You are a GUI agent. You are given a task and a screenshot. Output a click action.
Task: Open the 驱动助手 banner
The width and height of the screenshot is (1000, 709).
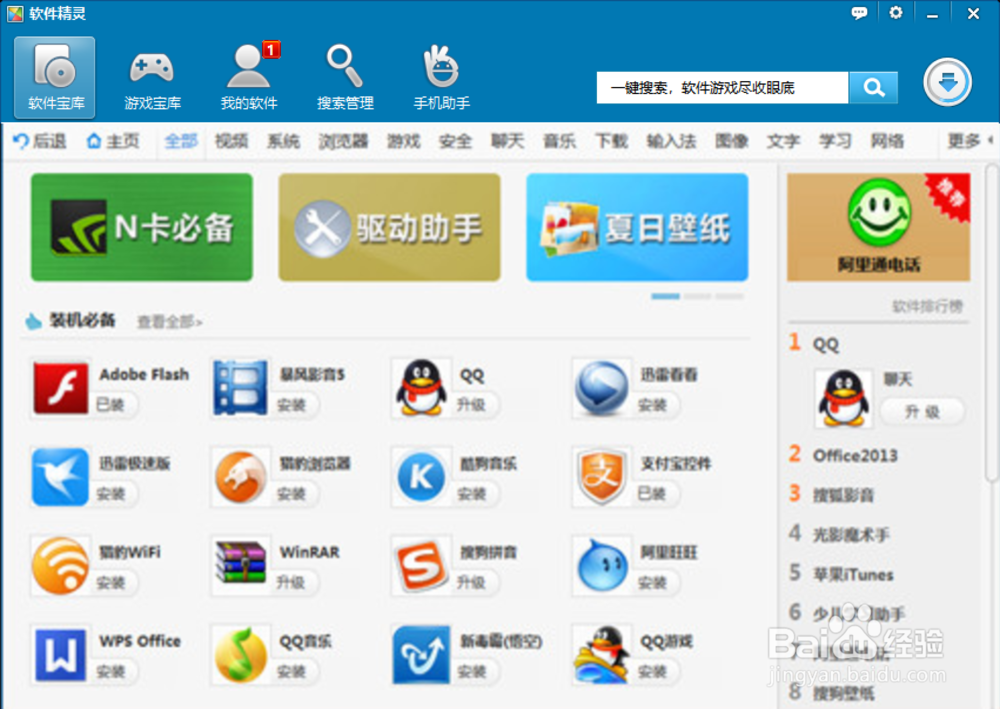tap(389, 227)
